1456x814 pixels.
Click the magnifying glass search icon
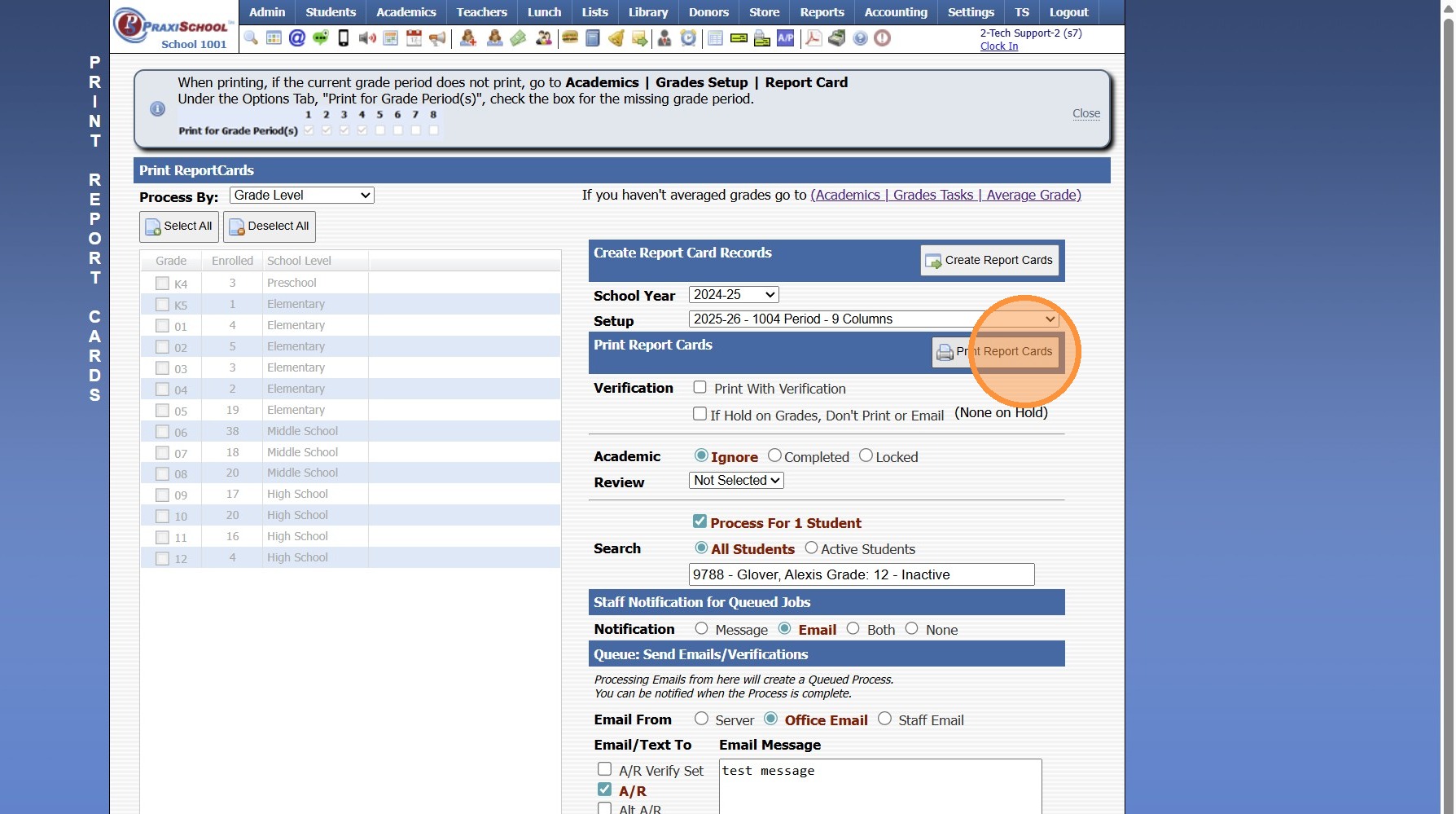251,38
